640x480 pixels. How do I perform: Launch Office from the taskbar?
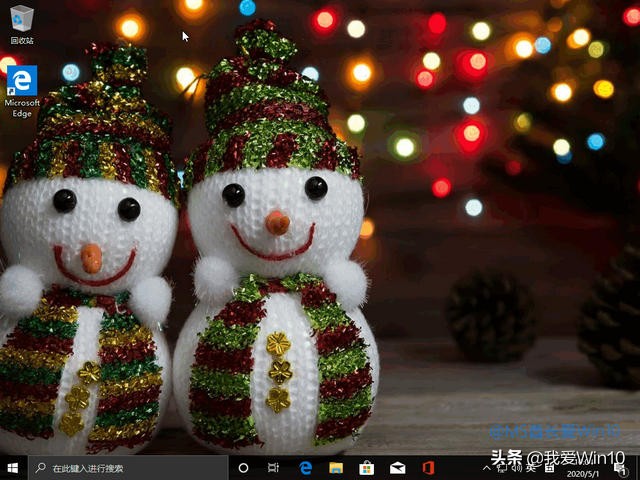click(x=428, y=468)
